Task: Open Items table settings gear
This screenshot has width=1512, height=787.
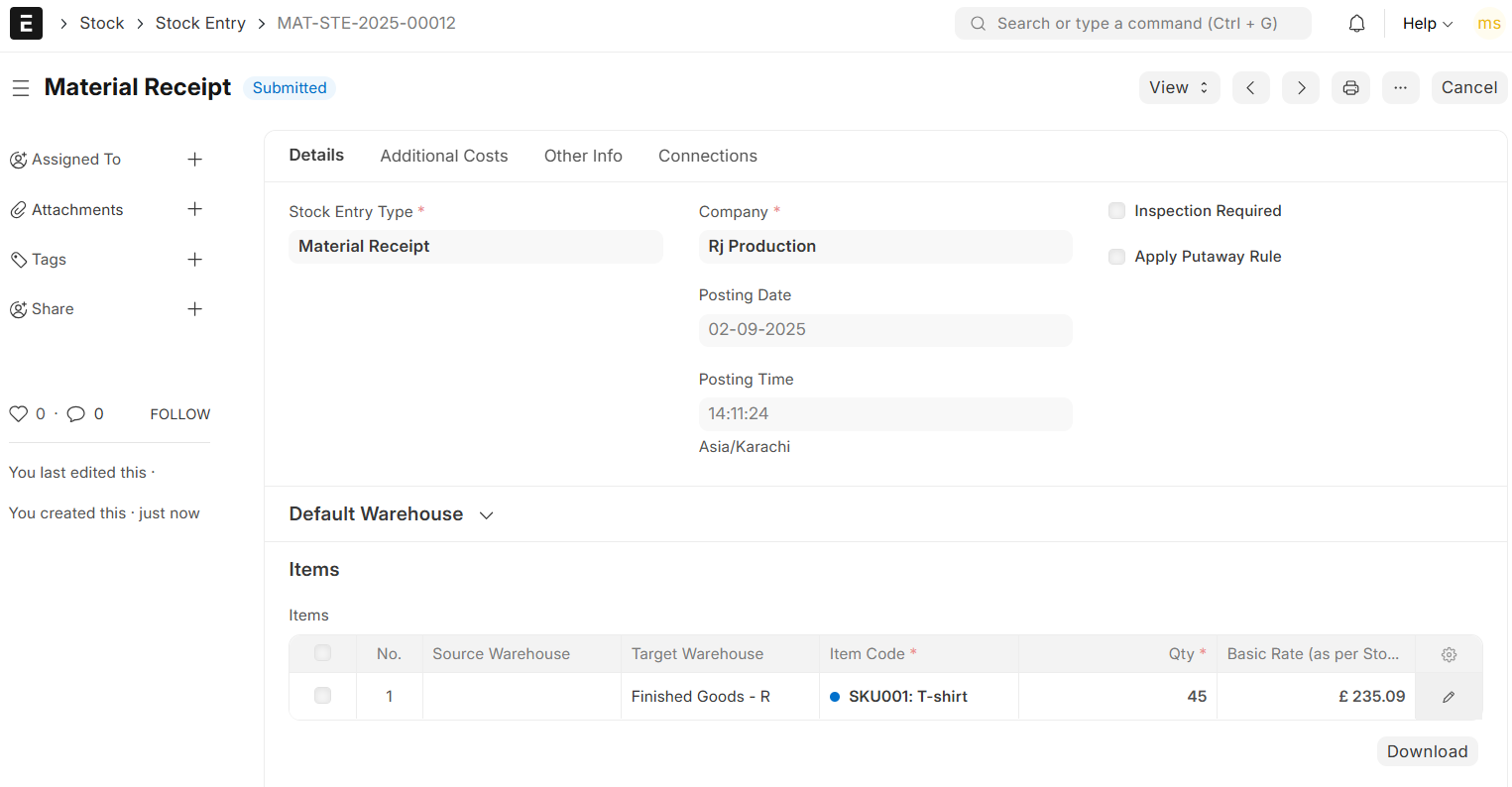Action: [x=1449, y=654]
